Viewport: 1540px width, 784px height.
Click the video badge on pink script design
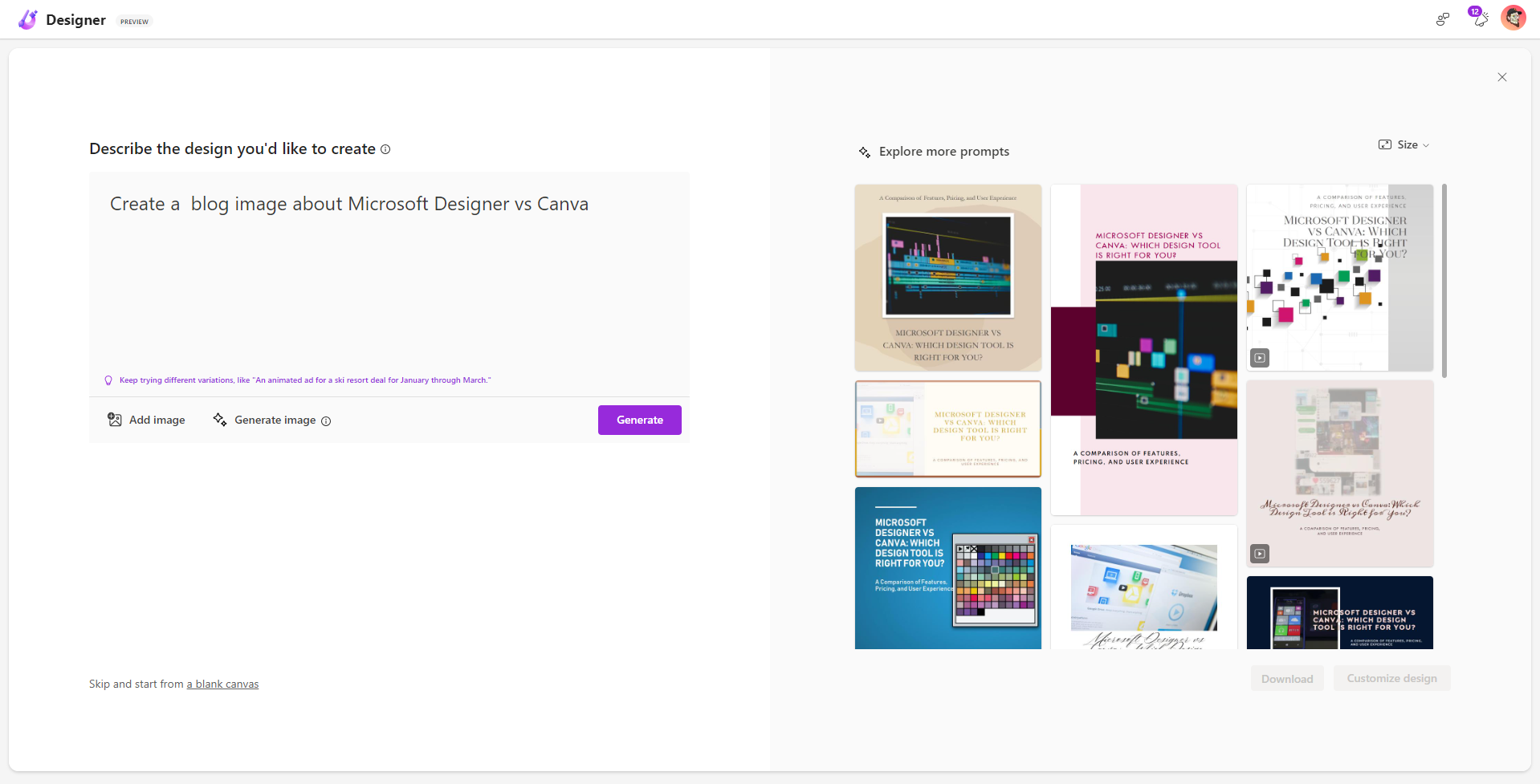click(x=1260, y=553)
